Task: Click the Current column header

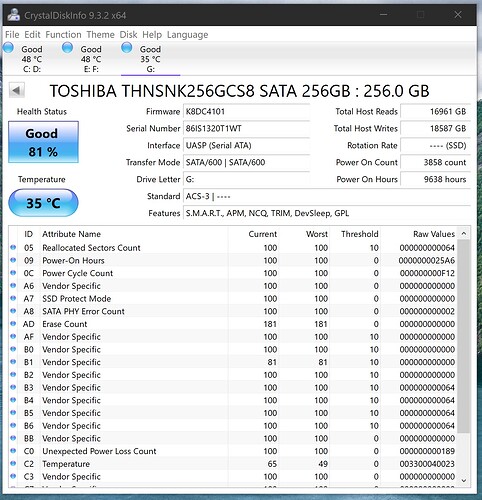Action: [254, 234]
